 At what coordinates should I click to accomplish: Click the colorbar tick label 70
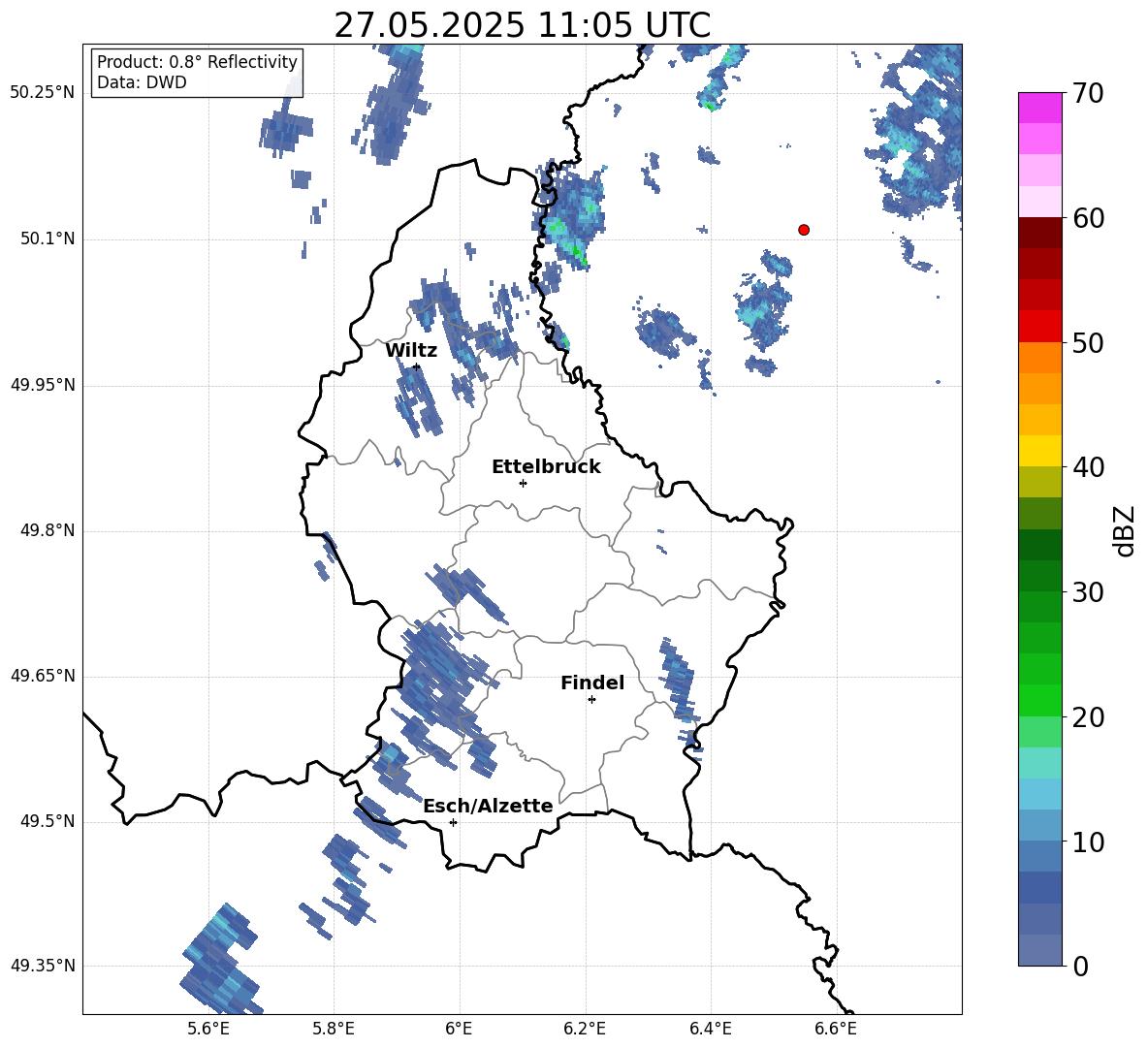[x=1088, y=93]
